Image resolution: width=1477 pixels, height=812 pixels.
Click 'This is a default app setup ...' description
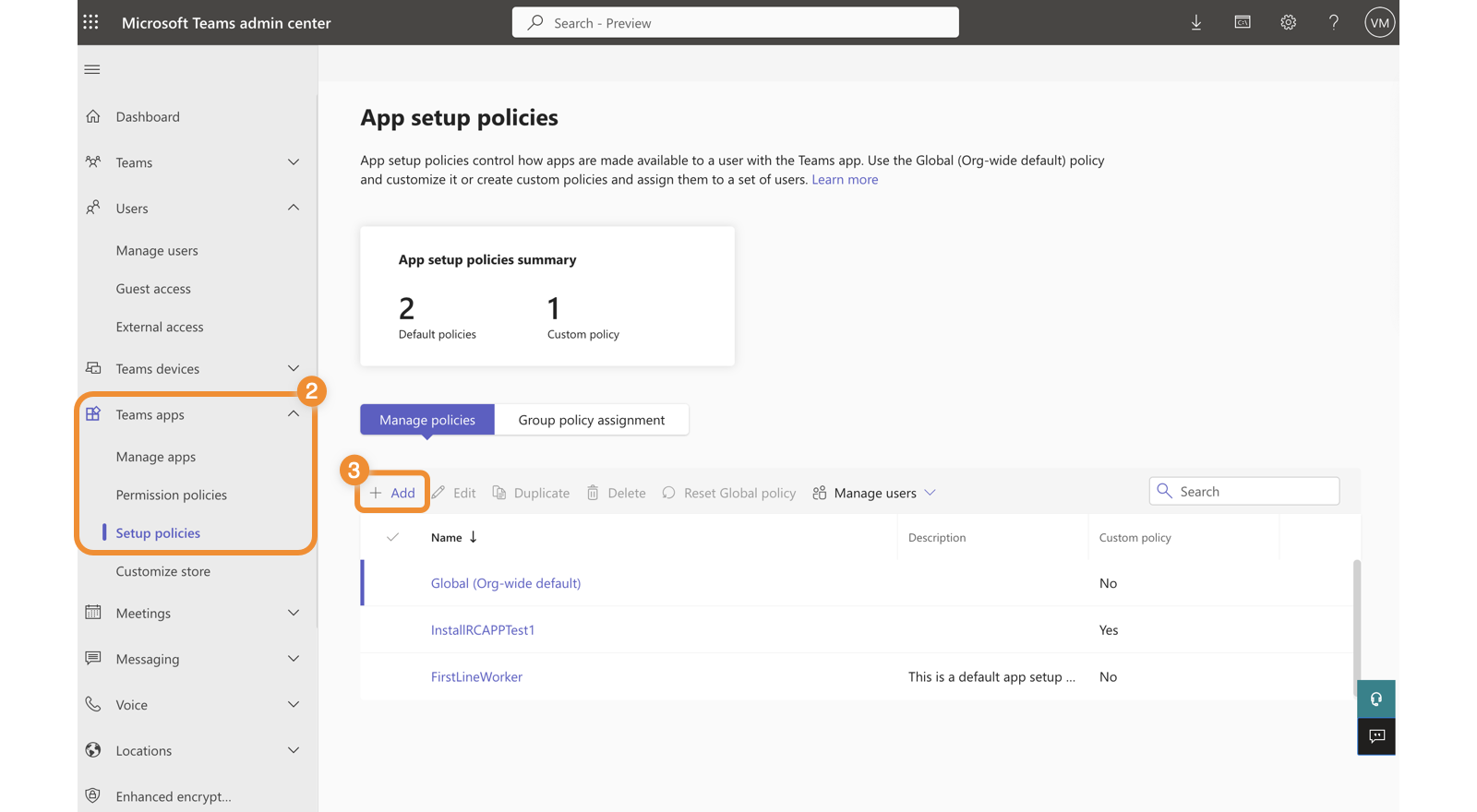pyautogui.click(x=991, y=676)
